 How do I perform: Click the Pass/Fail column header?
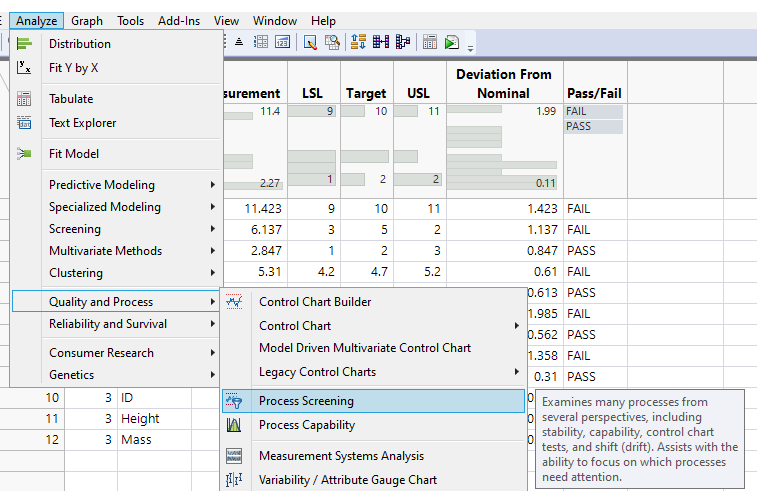click(594, 93)
